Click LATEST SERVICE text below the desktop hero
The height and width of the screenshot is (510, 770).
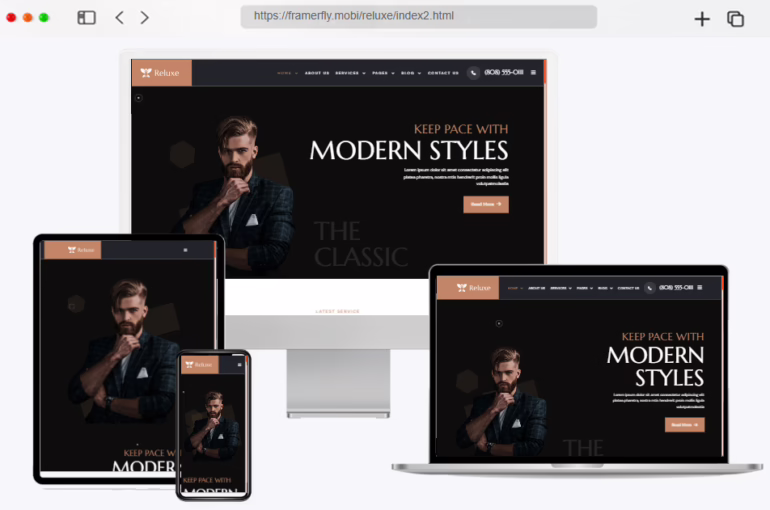[x=337, y=311]
